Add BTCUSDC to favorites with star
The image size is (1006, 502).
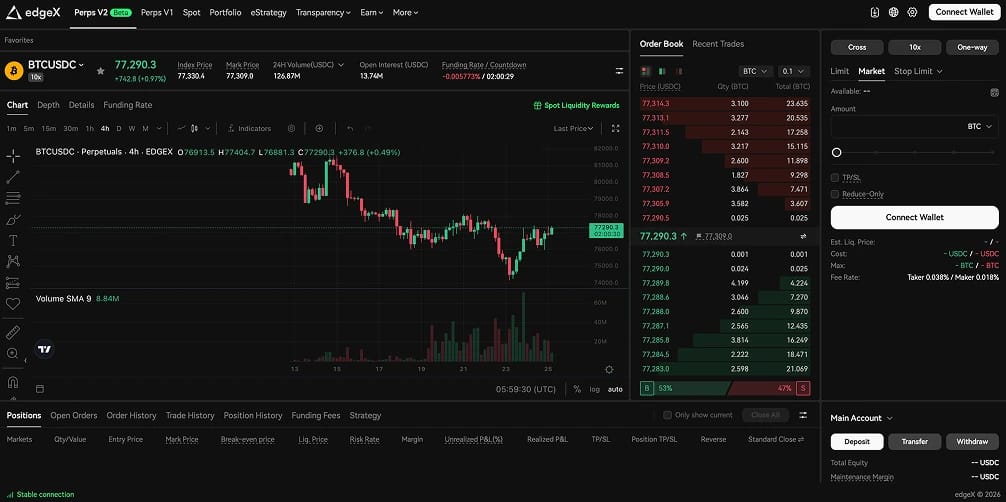point(100,71)
